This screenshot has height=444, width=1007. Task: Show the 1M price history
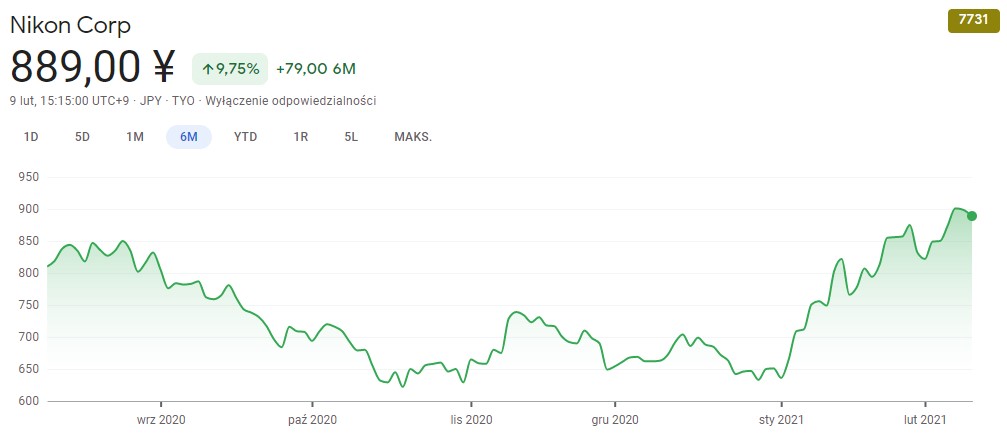[135, 137]
